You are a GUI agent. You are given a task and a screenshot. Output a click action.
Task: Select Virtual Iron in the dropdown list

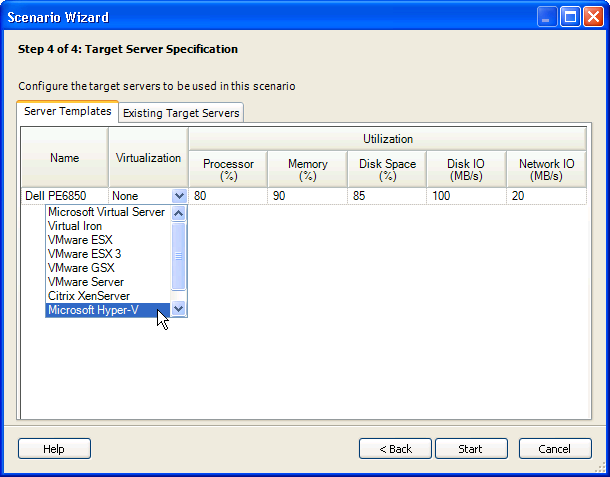(x=108, y=226)
